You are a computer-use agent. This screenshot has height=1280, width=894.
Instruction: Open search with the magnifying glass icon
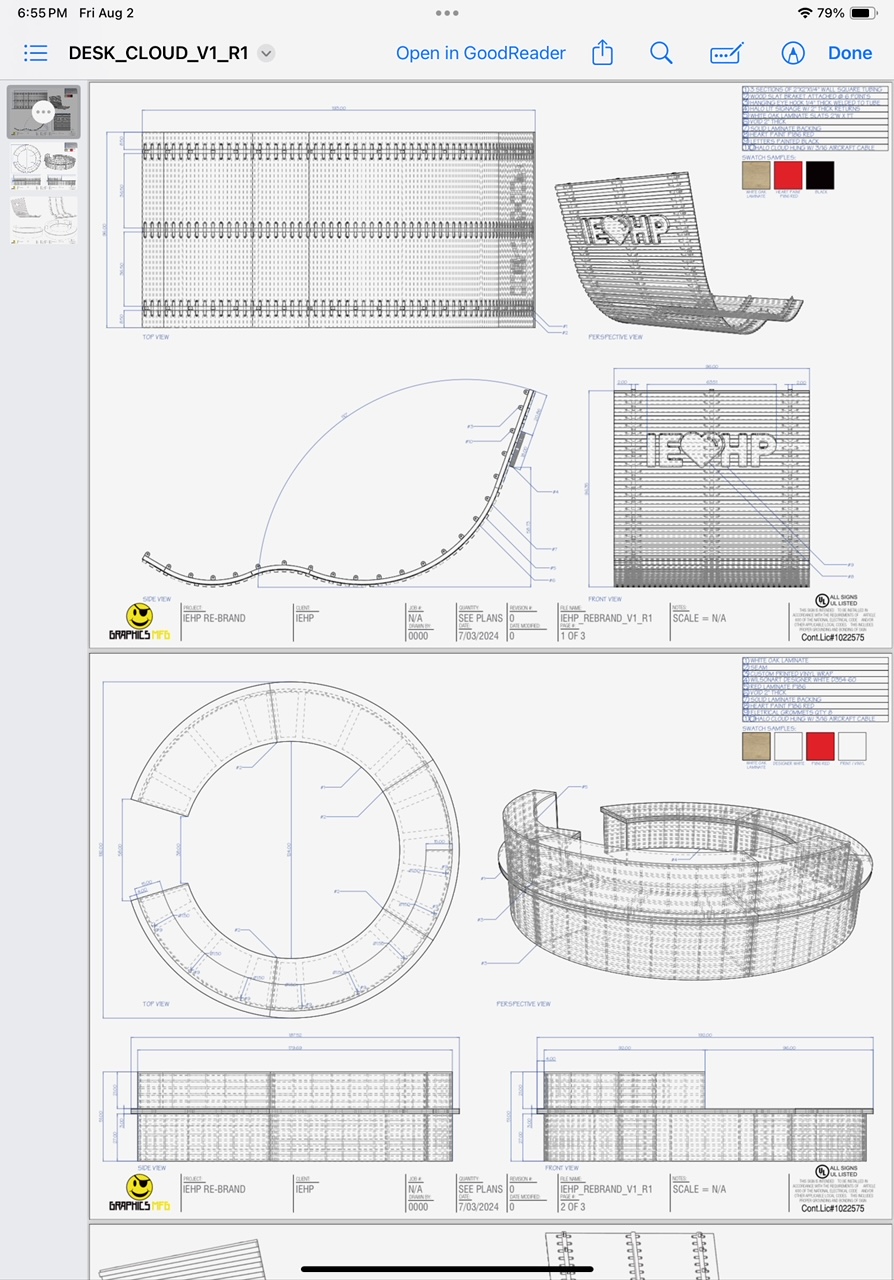(661, 53)
